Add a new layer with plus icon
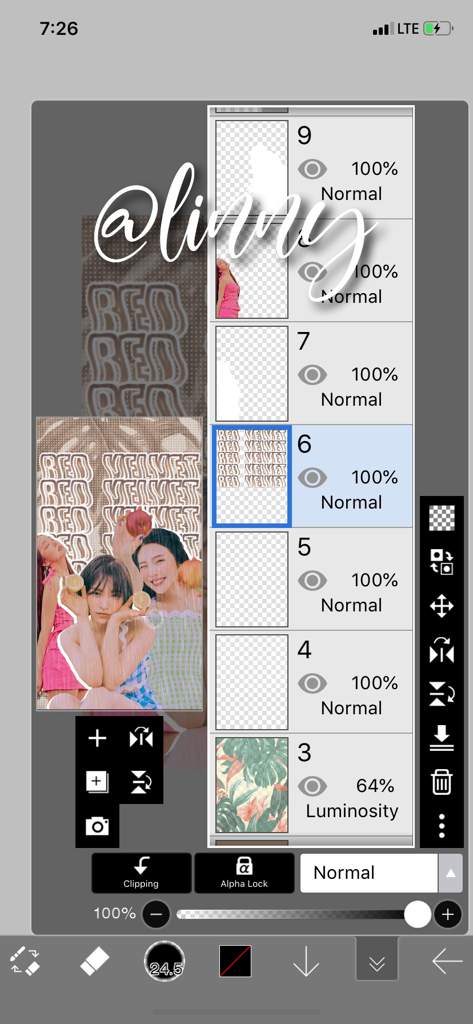This screenshot has width=473, height=1024. pos(97,739)
